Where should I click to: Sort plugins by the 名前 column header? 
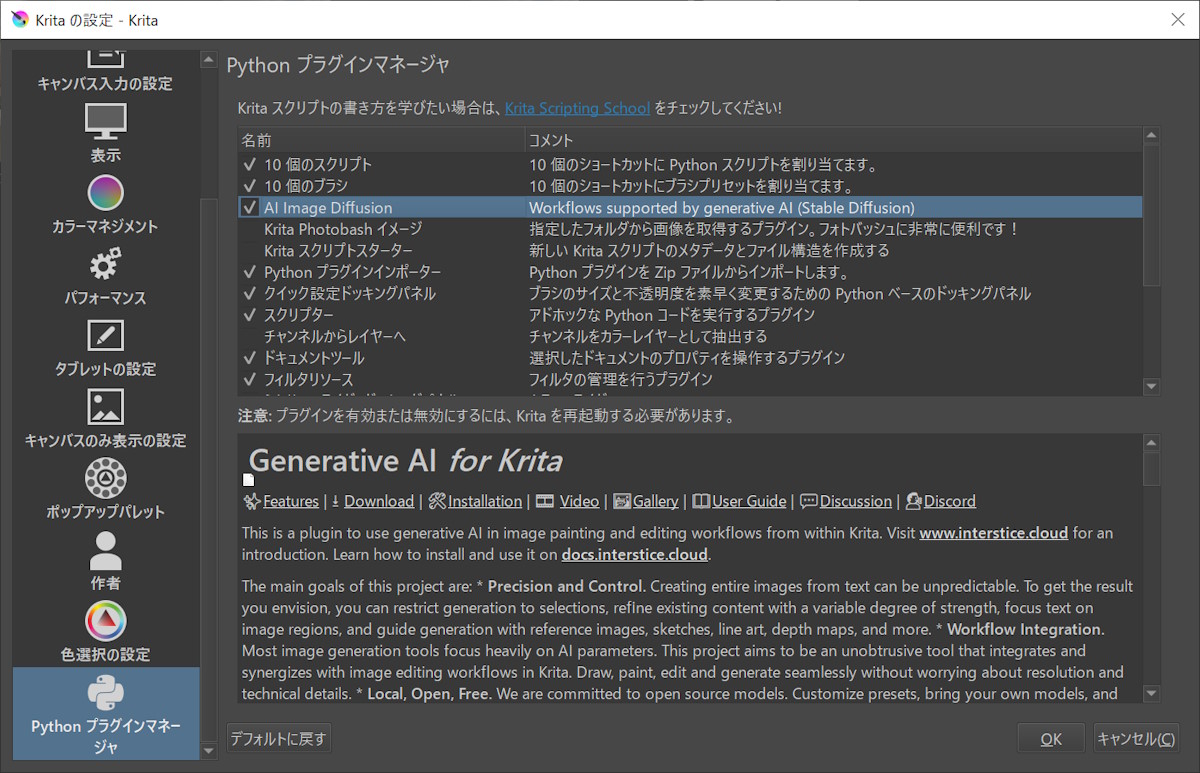[x=381, y=141]
